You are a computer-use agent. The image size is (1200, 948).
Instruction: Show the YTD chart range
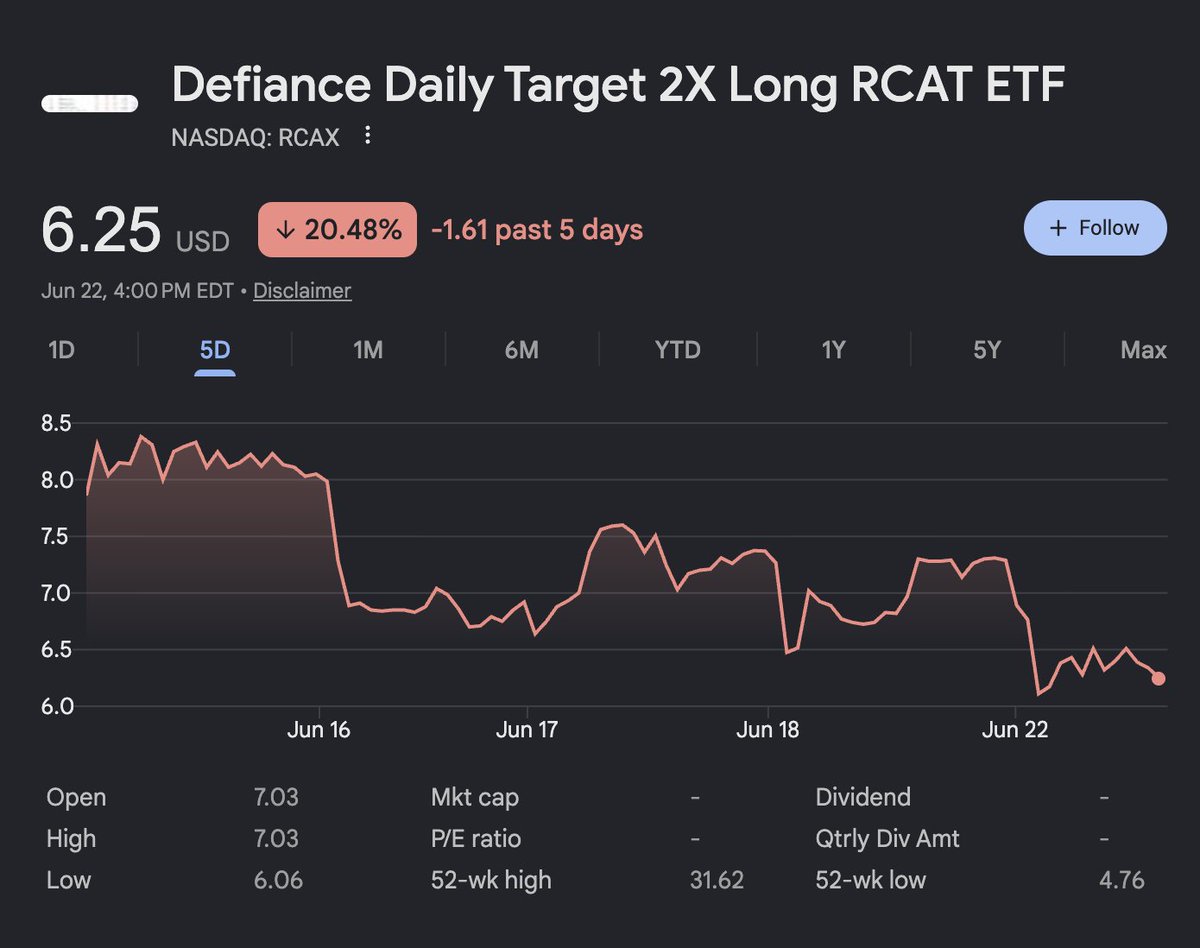pos(677,350)
